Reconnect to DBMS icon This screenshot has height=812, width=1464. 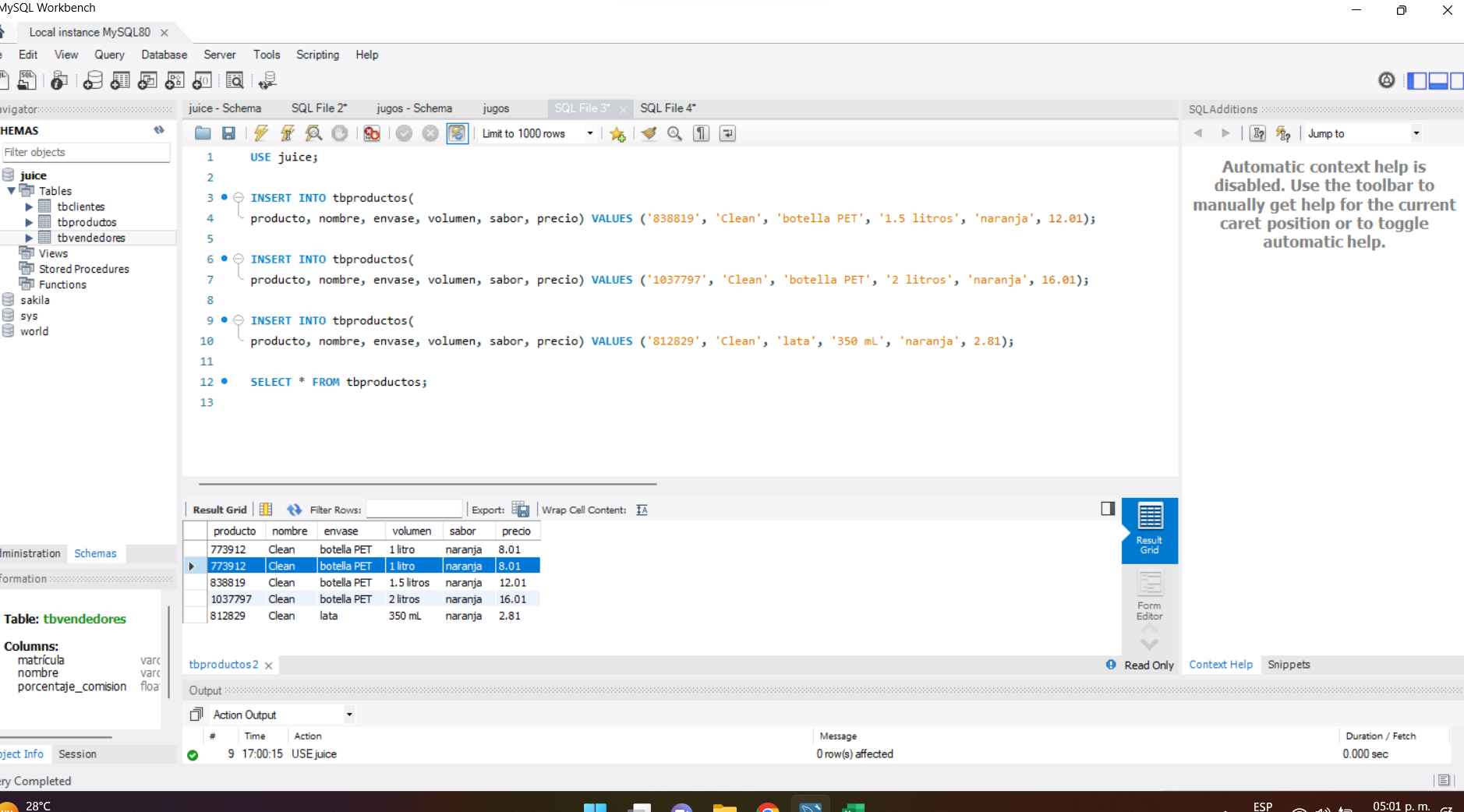(x=267, y=80)
